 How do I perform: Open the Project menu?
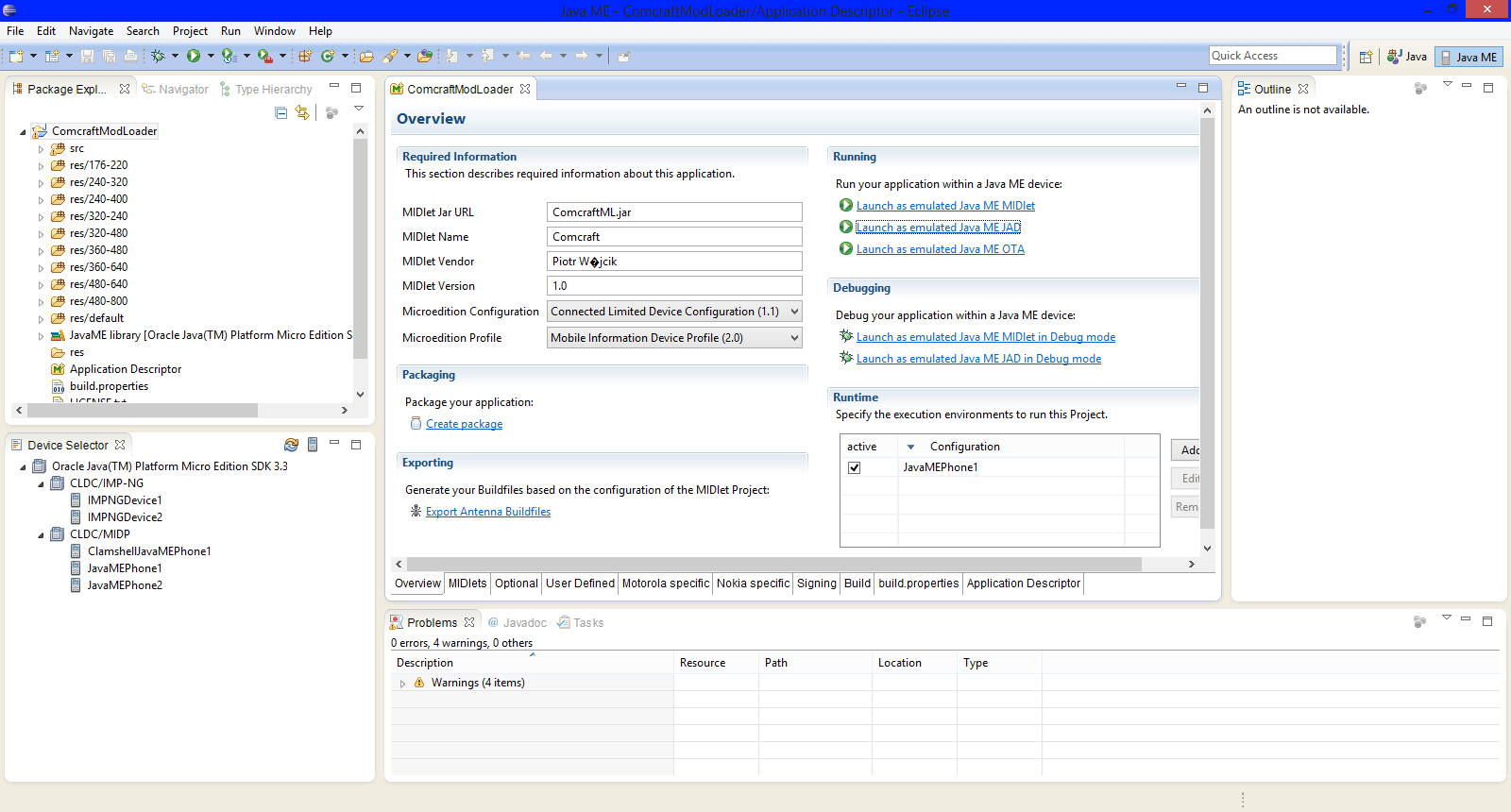pyautogui.click(x=190, y=31)
